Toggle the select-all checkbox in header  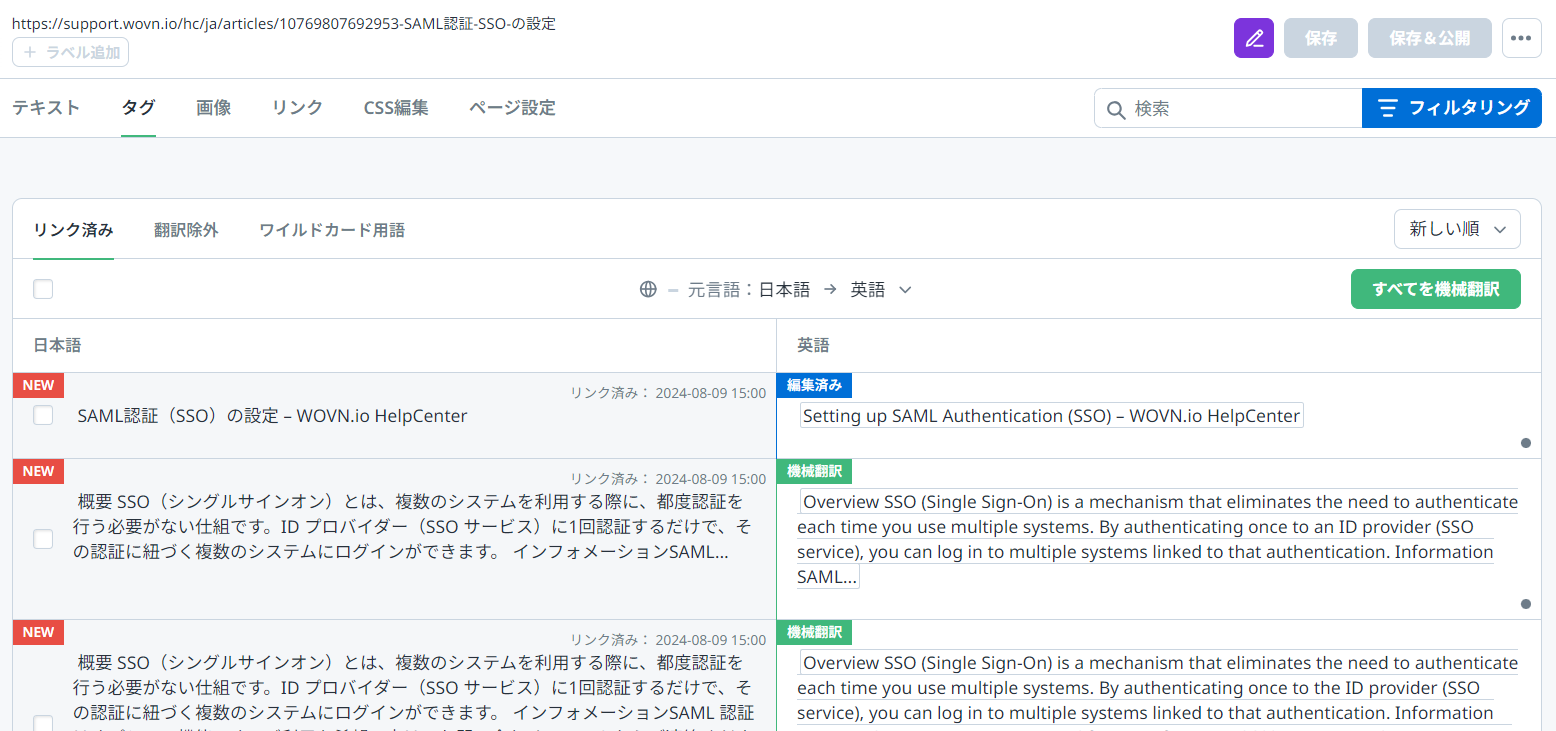pyautogui.click(x=43, y=289)
